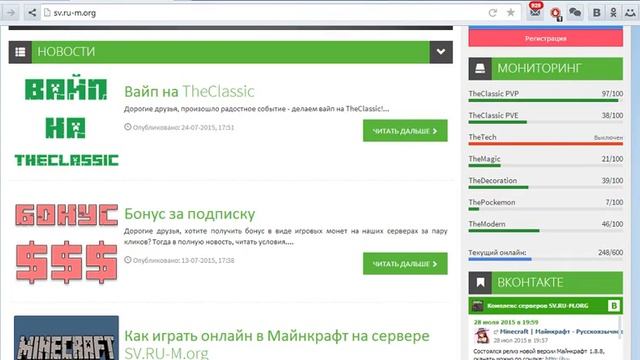640x360 pixels.
Task: Click the Регистрация button
Action: click(x=546, y=38)
